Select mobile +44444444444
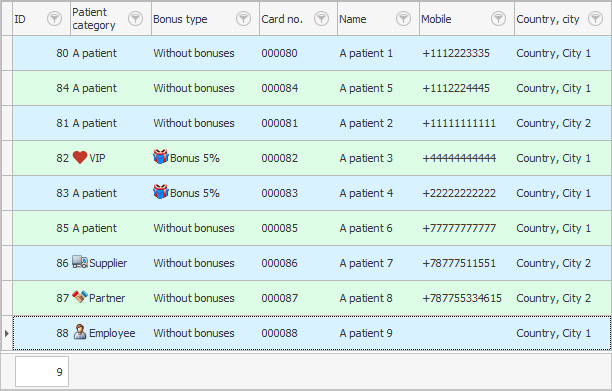 [459, 158]
